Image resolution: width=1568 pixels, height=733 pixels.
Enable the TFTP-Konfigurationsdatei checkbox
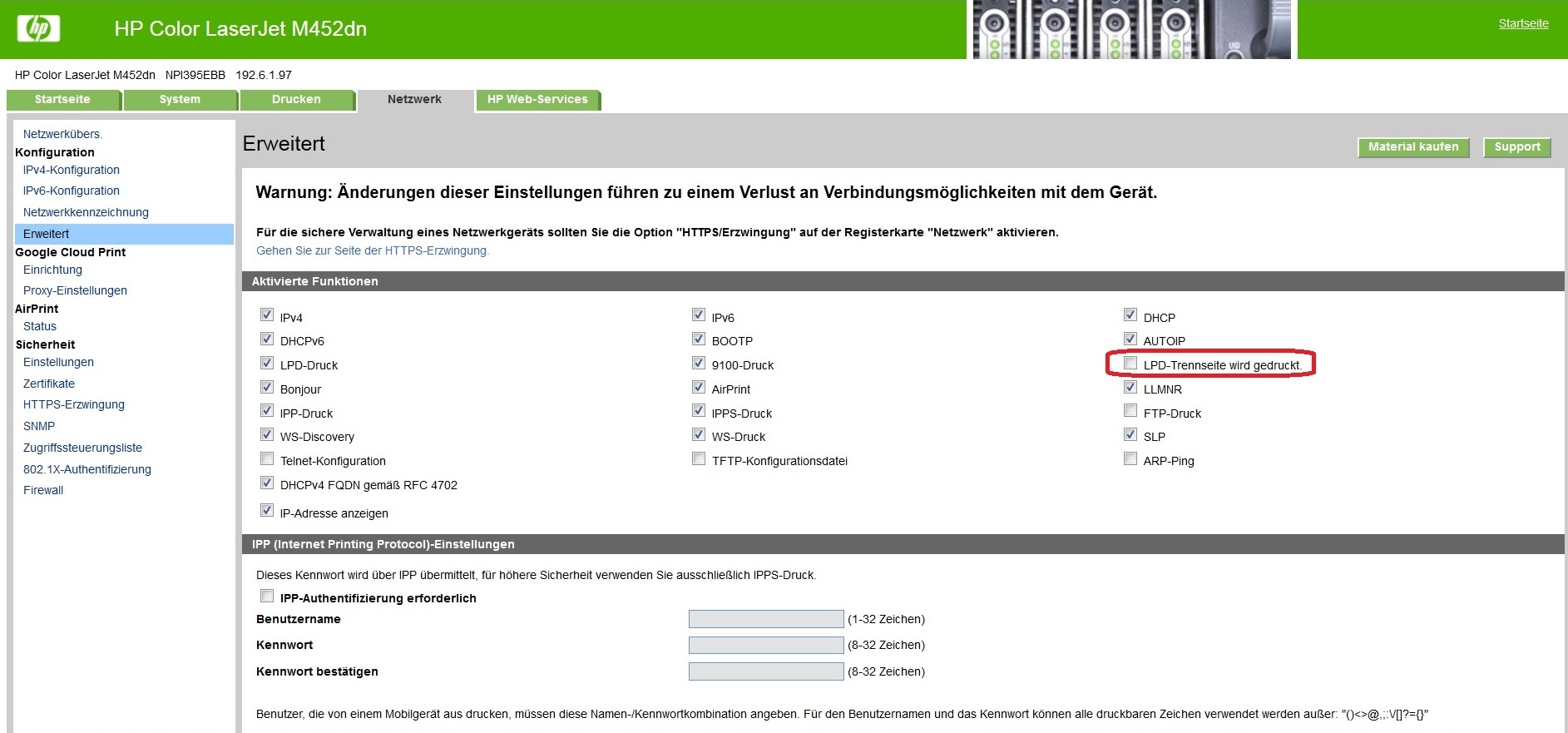coord(699,458)
